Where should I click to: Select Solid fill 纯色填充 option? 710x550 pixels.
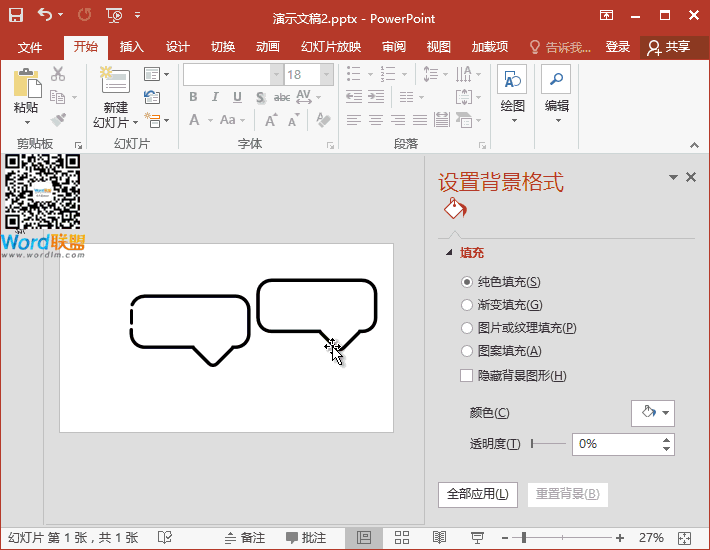coord(466,282)
